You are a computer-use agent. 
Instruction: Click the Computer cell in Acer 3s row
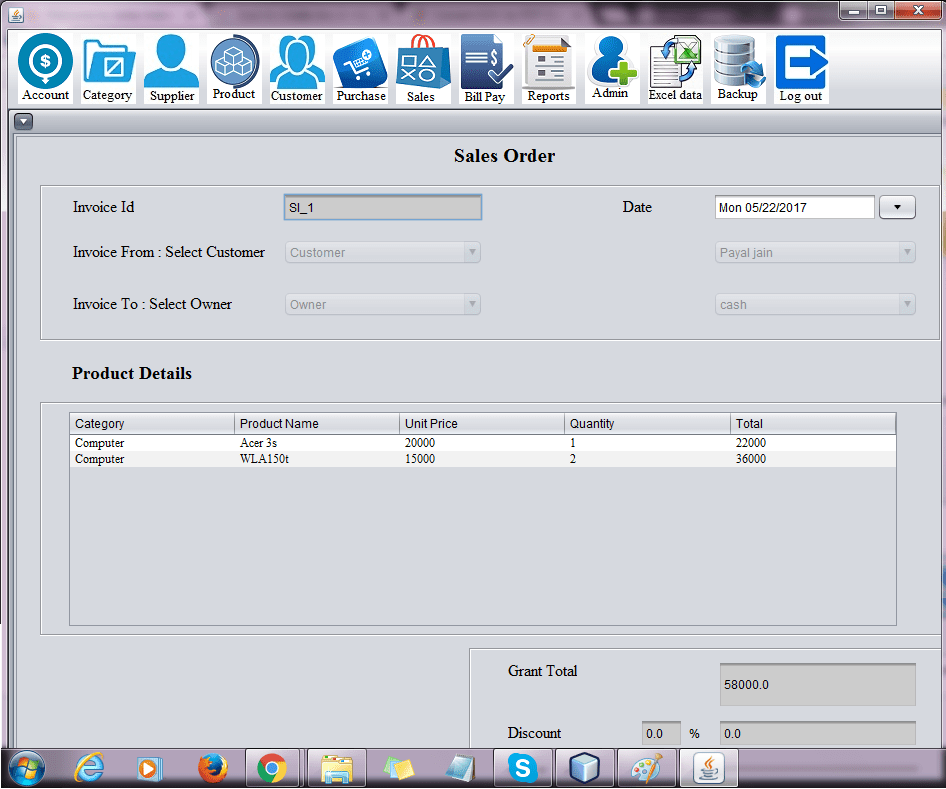point(152,443)
